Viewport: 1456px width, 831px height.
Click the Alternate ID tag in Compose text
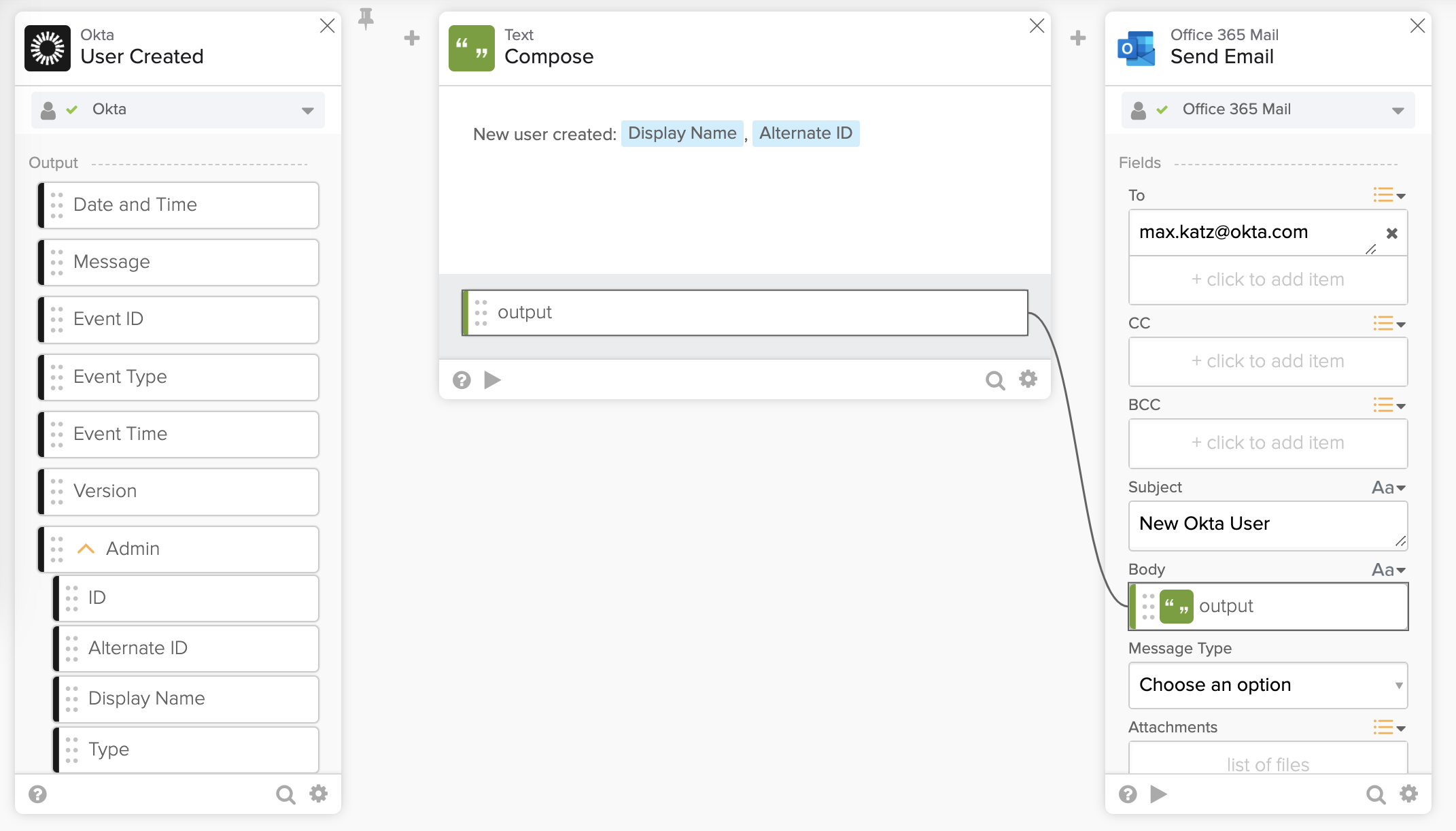coord(805,133)
